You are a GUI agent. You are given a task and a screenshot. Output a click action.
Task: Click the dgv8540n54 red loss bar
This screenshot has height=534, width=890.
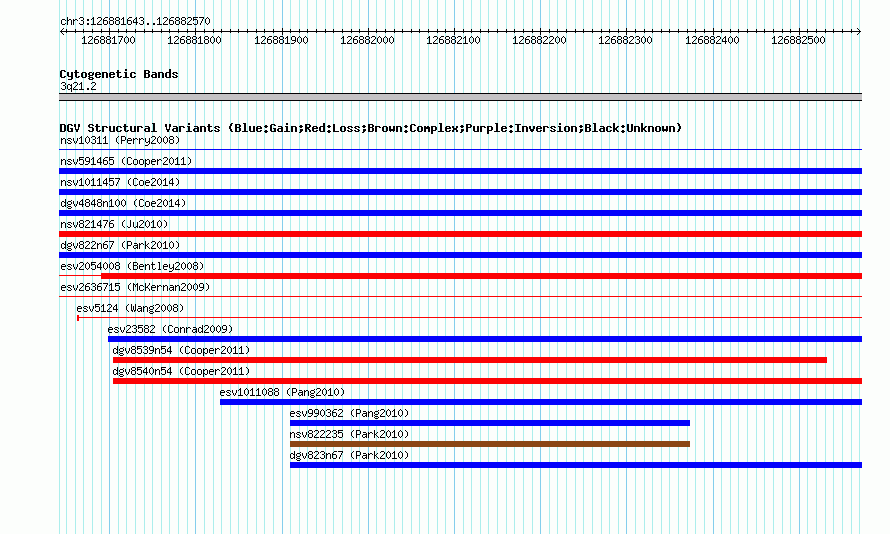pos(488,381)
